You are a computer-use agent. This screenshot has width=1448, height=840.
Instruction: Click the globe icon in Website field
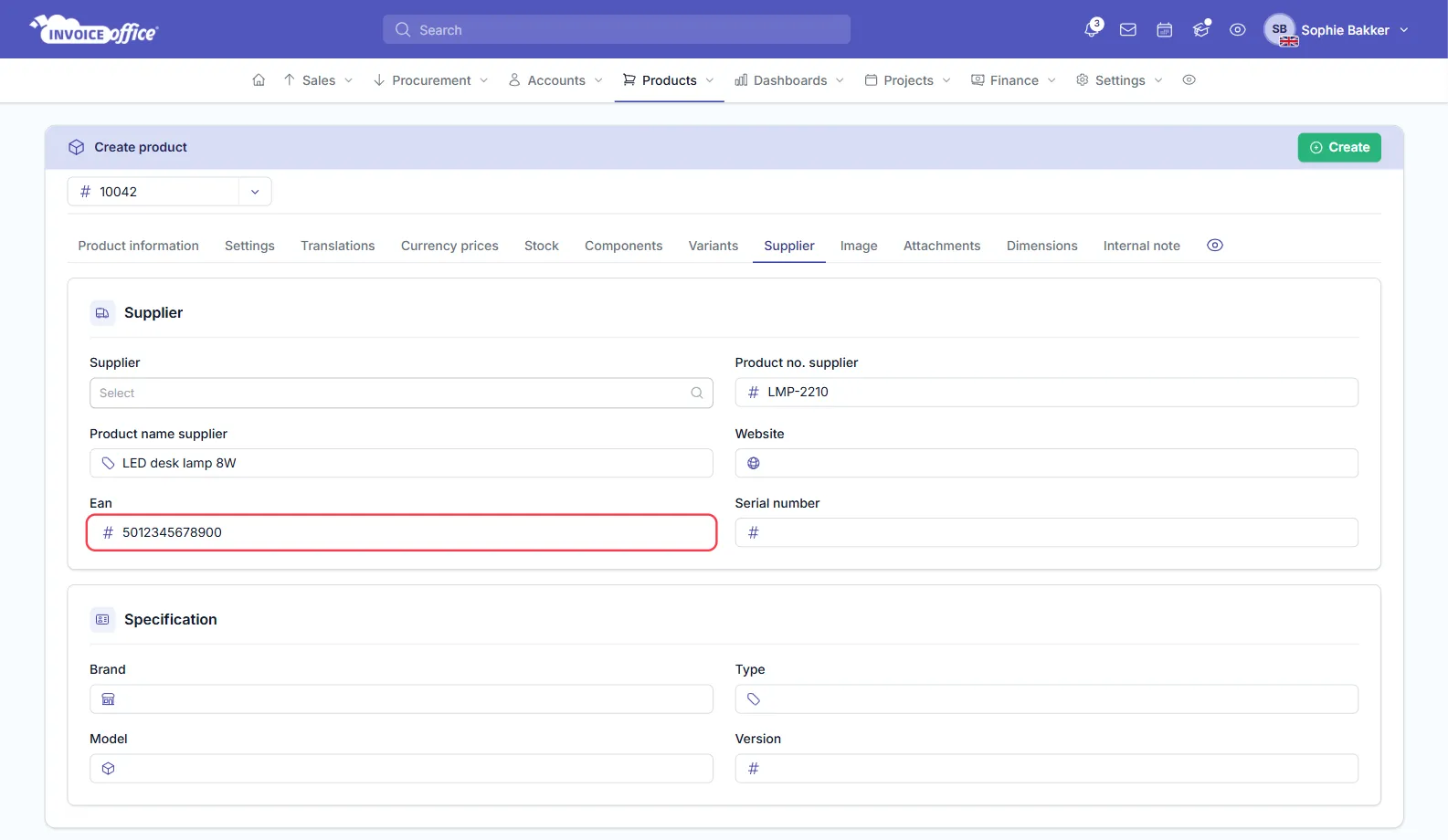(754, 463)
